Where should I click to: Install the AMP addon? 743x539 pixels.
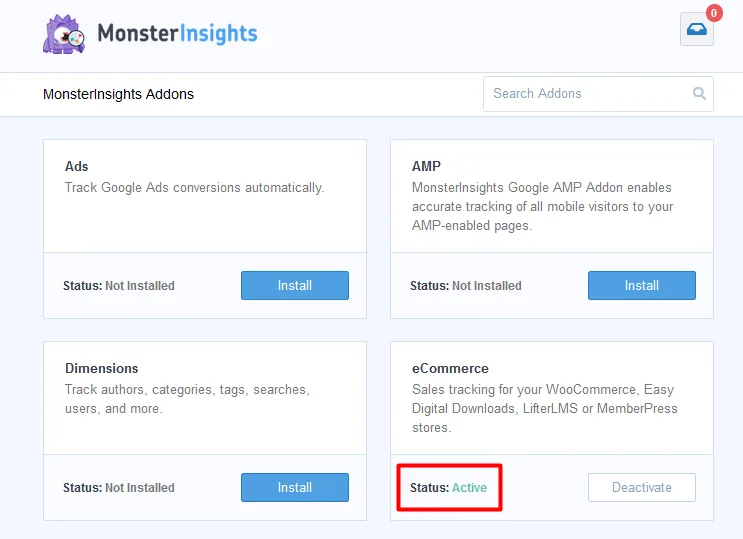click(x=641, y=285)
